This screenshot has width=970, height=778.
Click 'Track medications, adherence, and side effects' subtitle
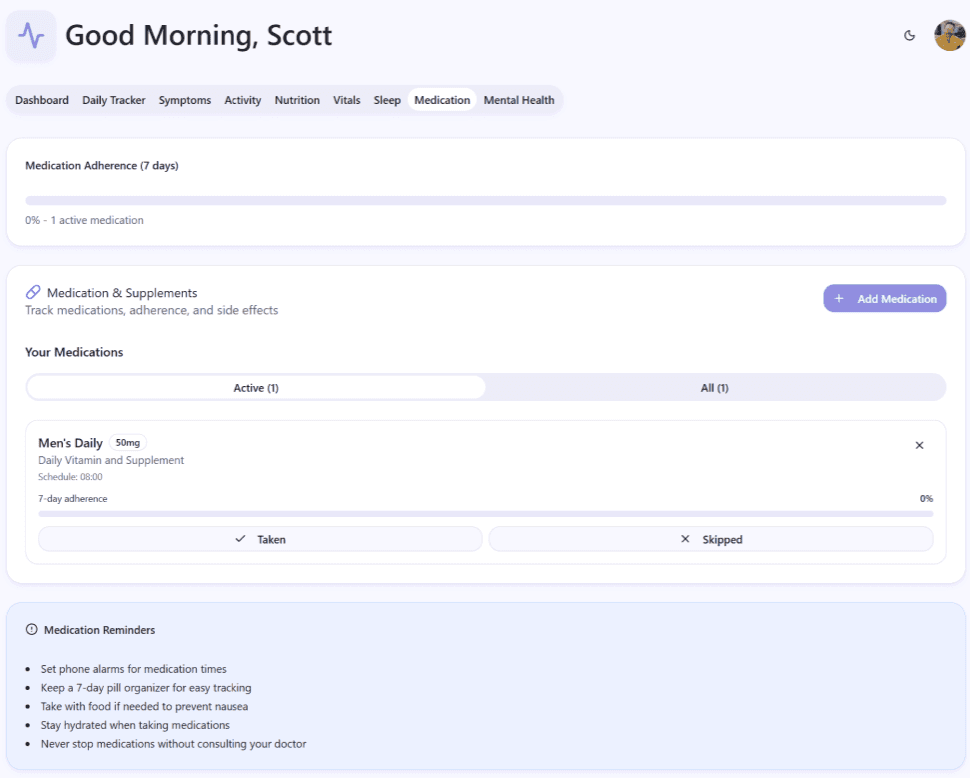(152, 310)
